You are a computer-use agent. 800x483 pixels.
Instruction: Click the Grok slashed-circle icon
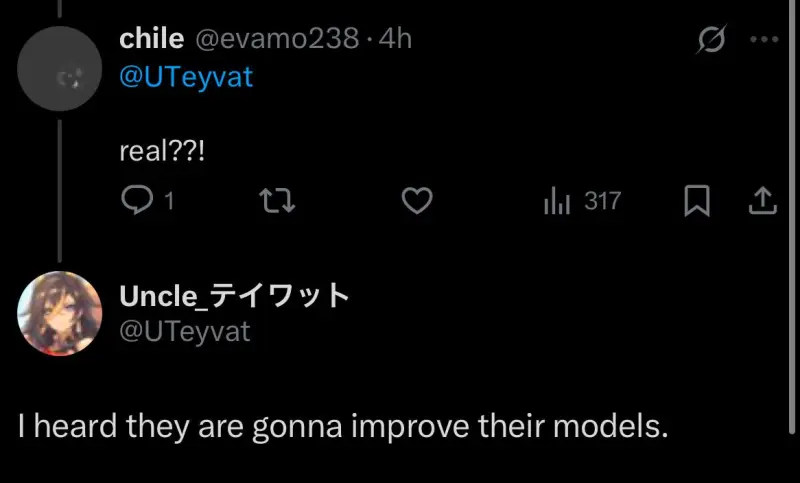point(712,40)
